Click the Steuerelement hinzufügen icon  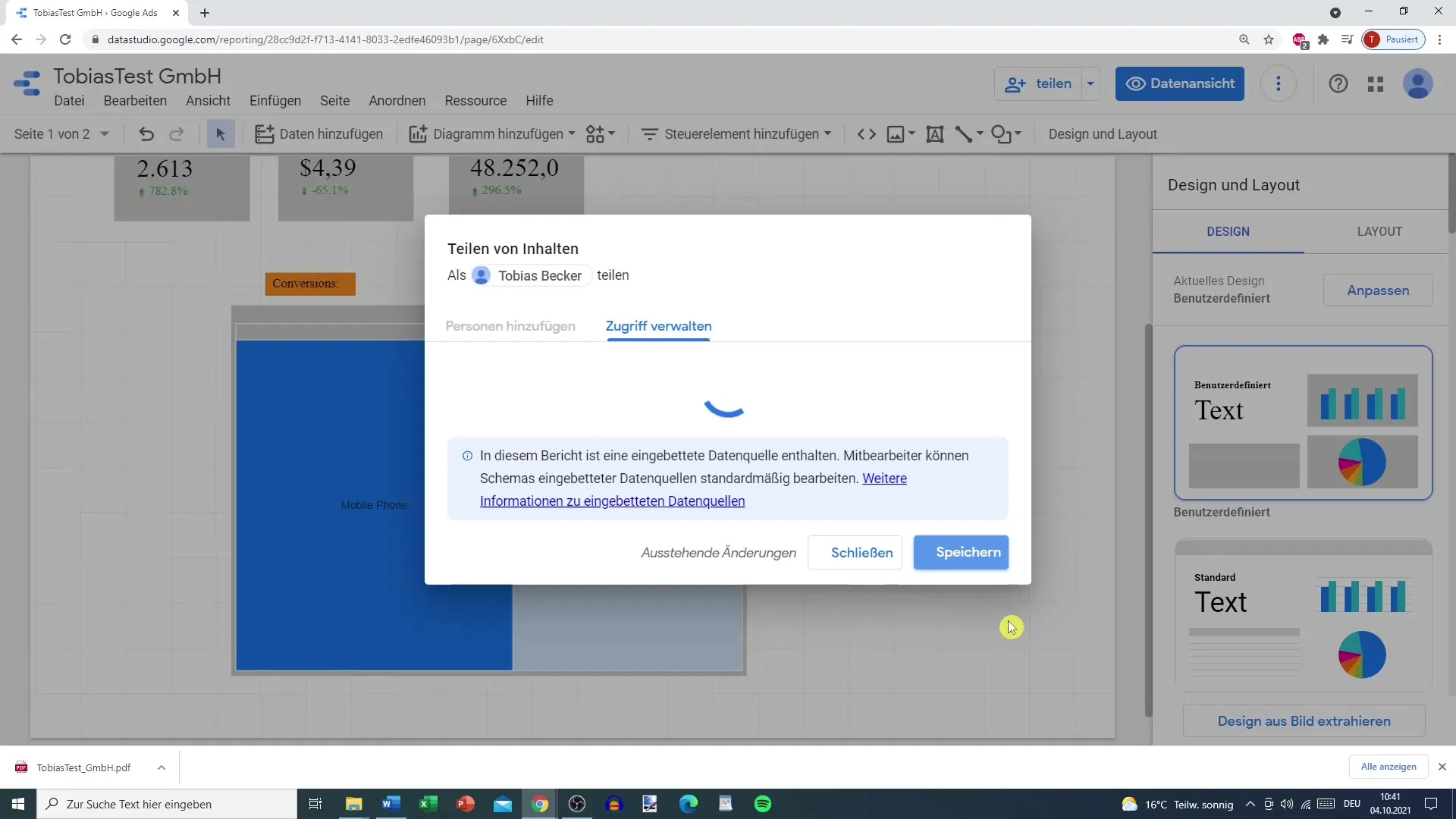point(648,134)
